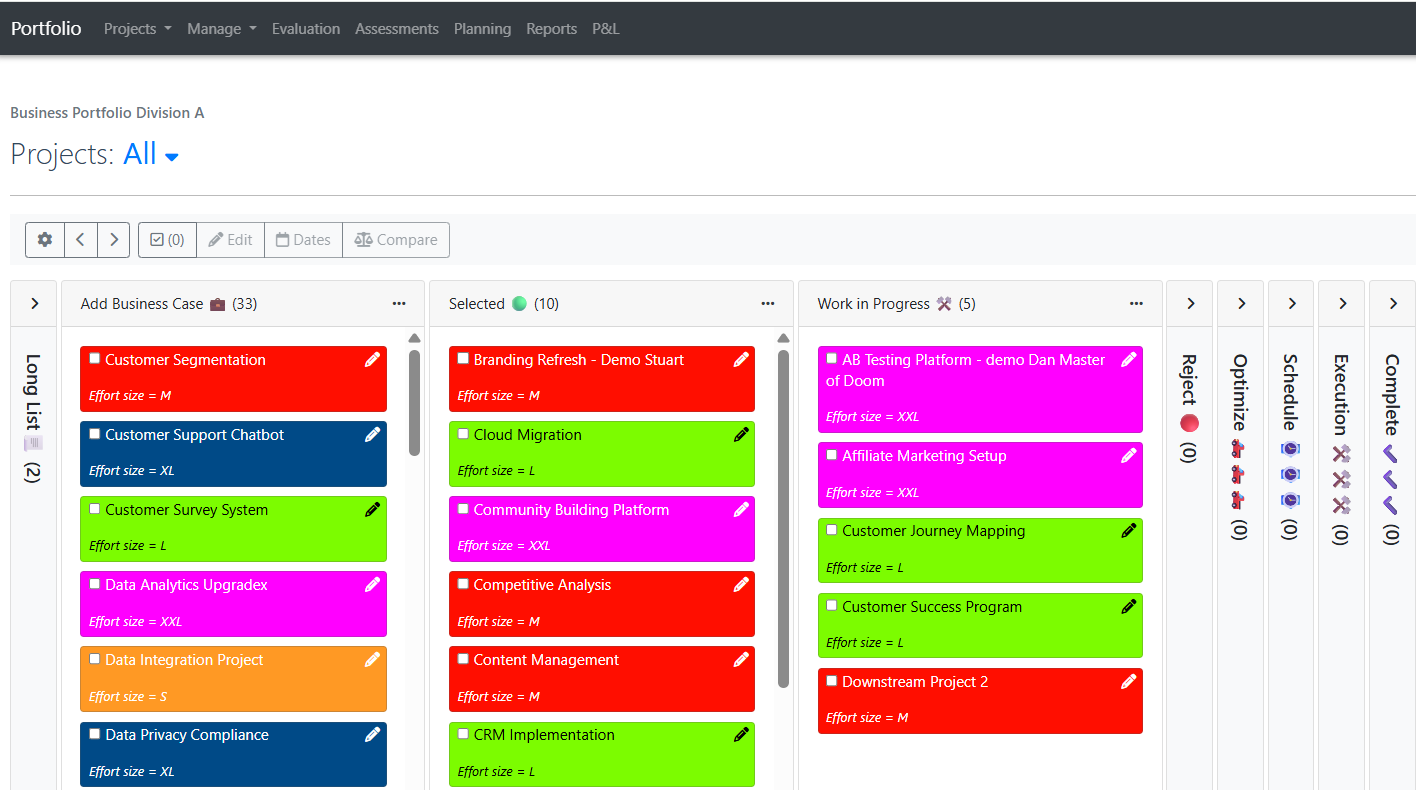This screenshot has width=1416, height=790.
Task: Click the edit pencil on Customer Segmentation card
Action: pos(372,358)
